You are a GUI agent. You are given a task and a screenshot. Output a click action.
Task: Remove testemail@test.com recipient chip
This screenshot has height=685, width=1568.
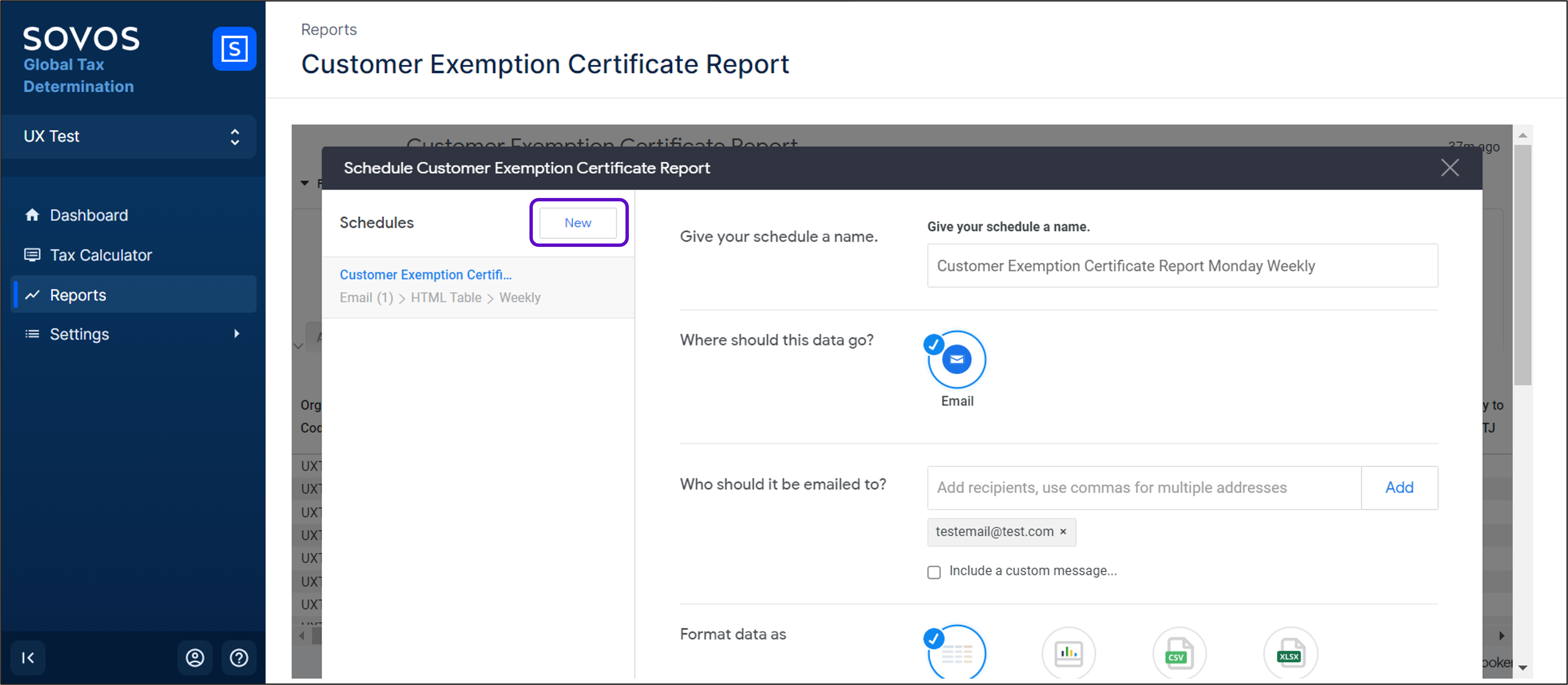(1063, 532)
